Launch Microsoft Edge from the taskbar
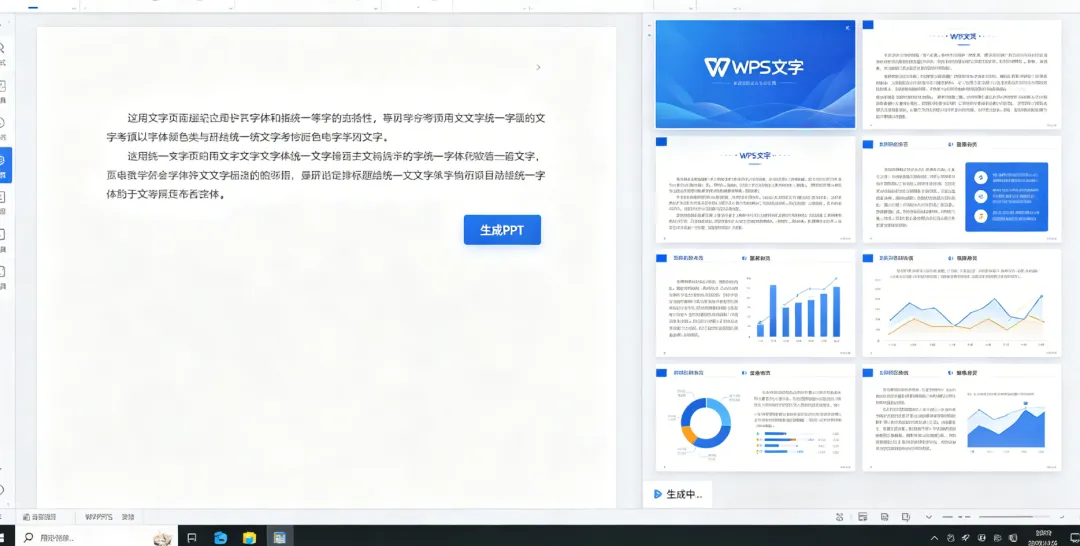1080x546 pixels. tap(220, 538)
